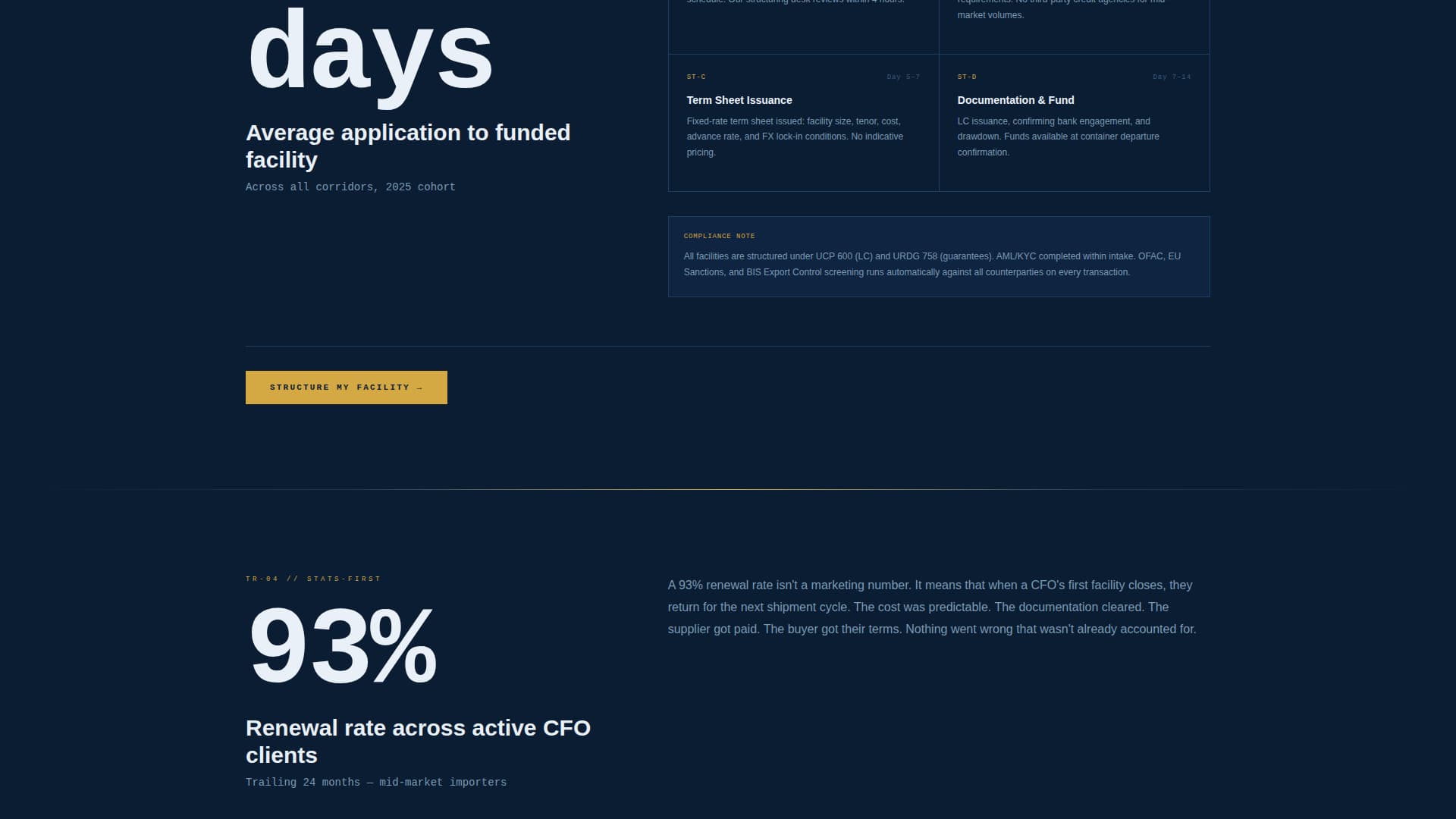Click 'Renewal rate across active CFO clients' heading
1456x819 pixels.
418,741
